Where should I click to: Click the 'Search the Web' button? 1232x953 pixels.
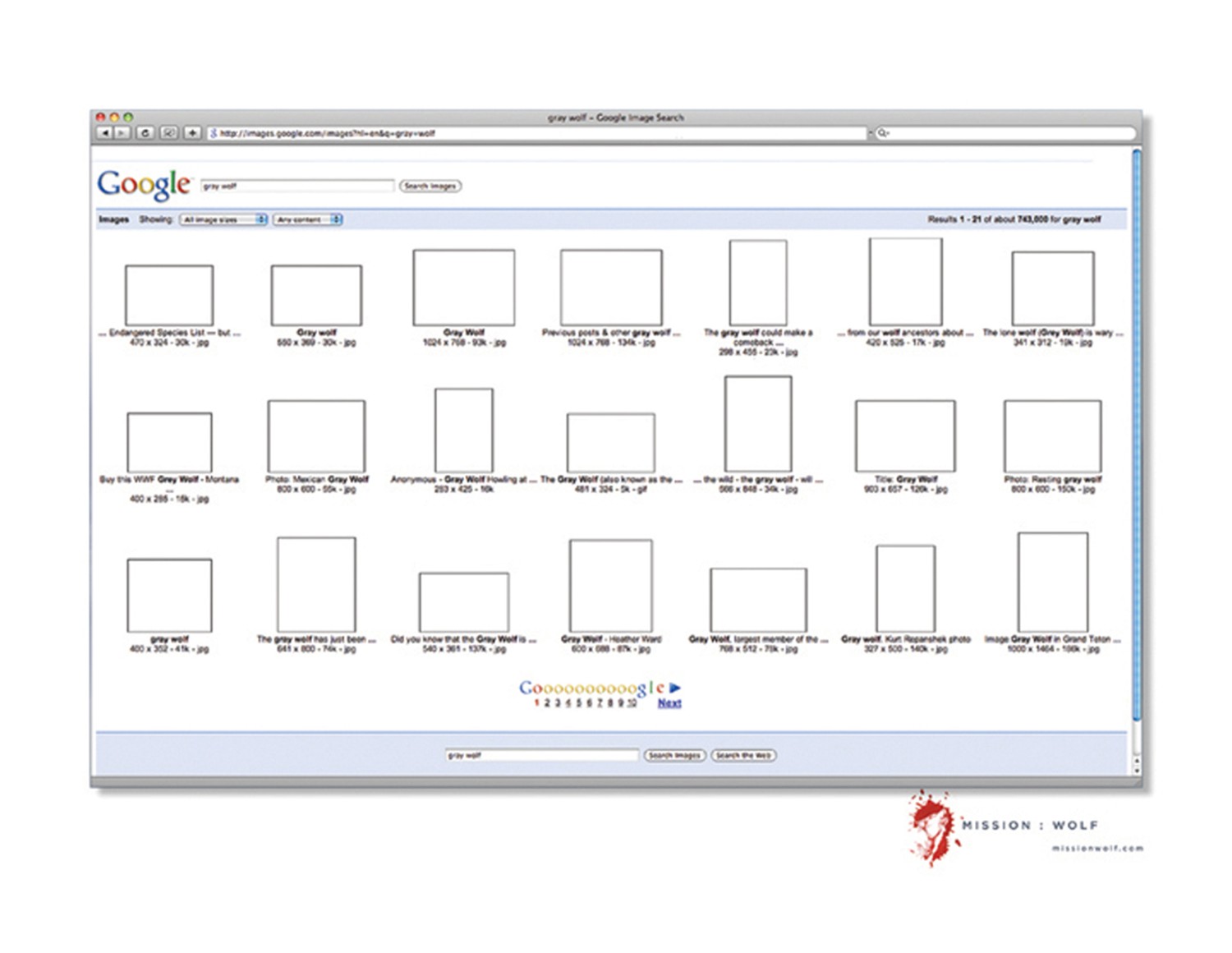[743, 755]
